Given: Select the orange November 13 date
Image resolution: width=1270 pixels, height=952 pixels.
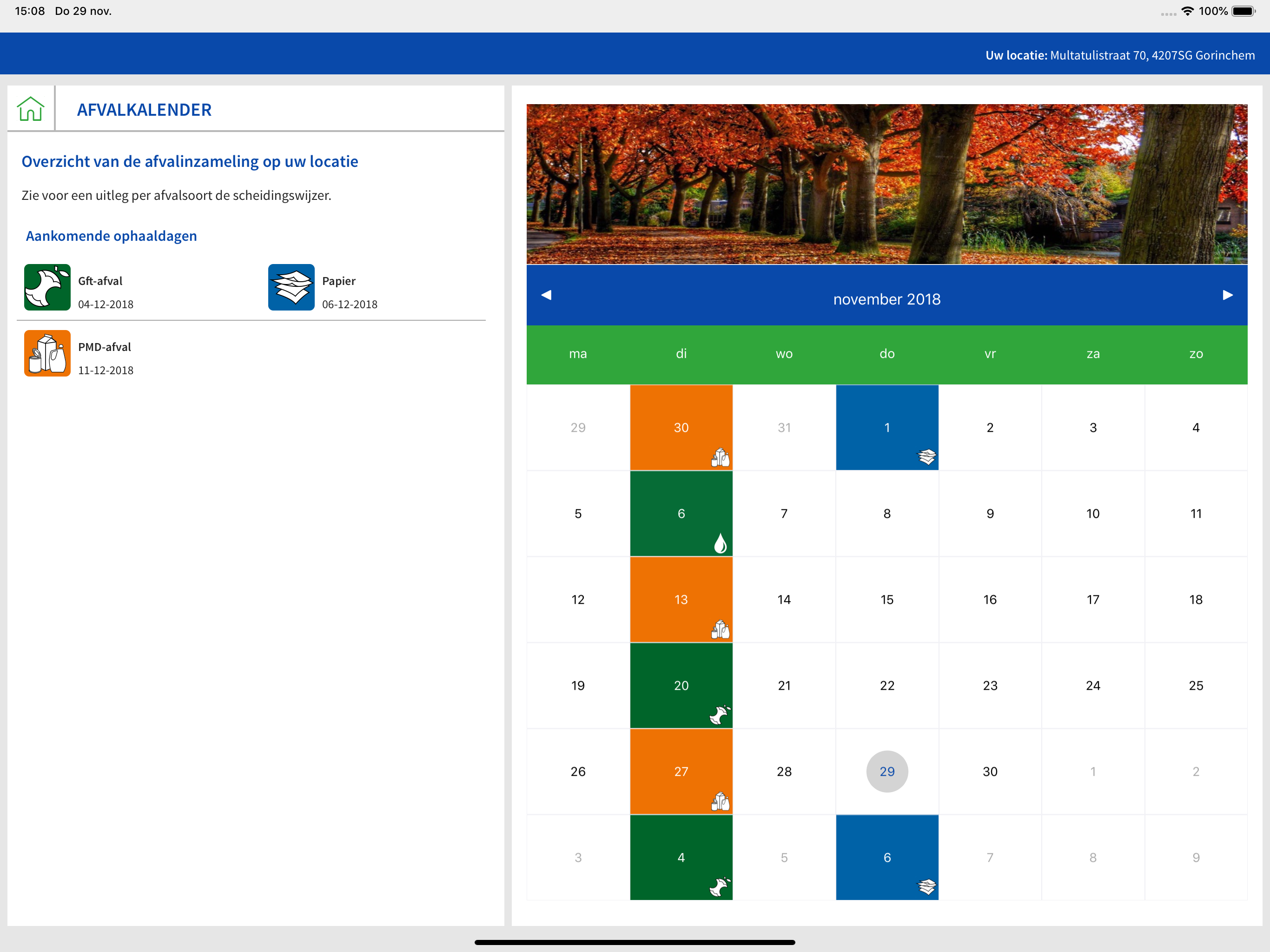Looking at the screenshot, I should [681, 600].
